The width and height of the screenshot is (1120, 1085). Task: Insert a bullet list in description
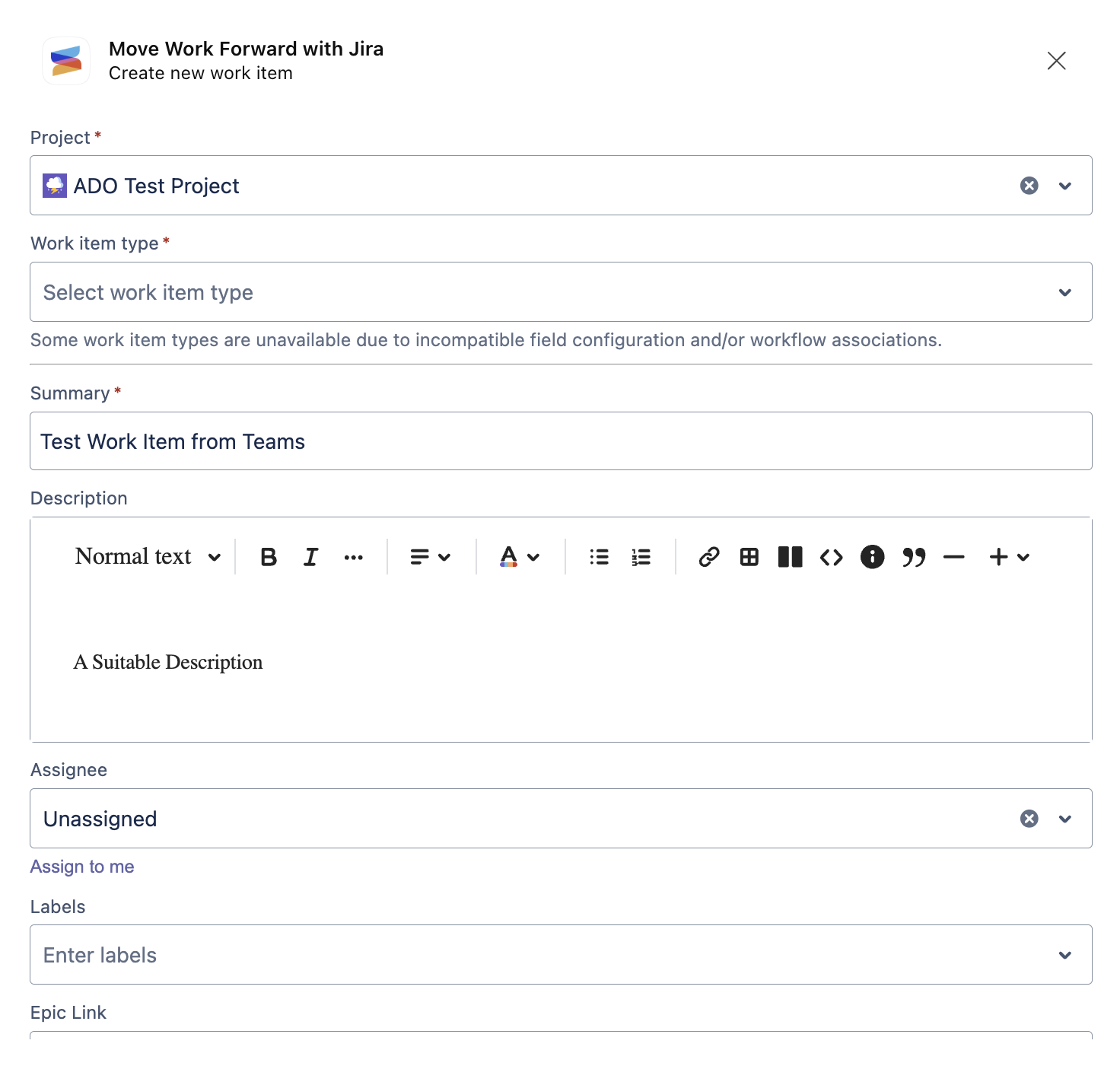pyautogui.click(x=600, y=557)
